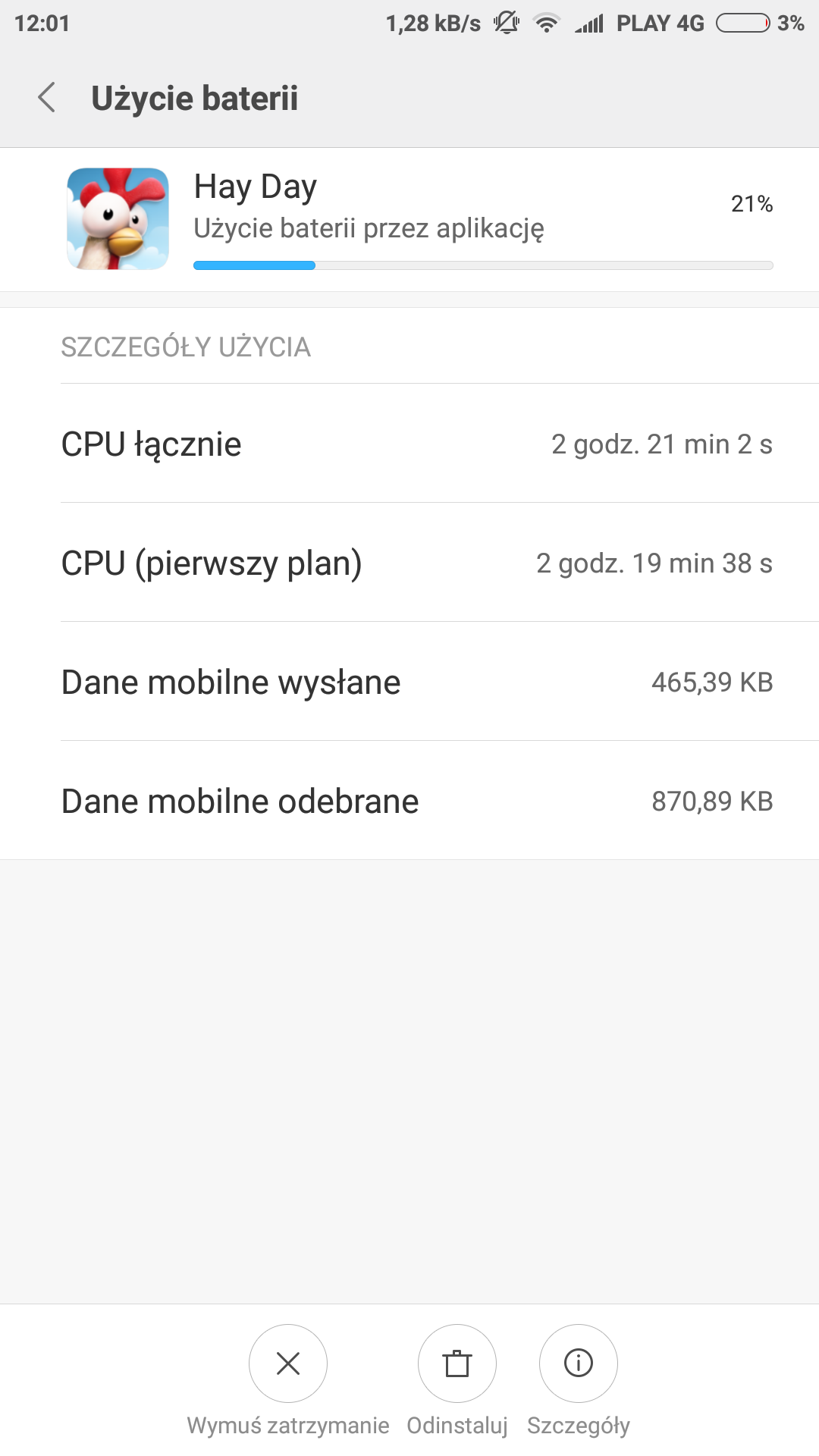Tap the back arrow icon
The image size is (819, 1456).
coord(47,98)
